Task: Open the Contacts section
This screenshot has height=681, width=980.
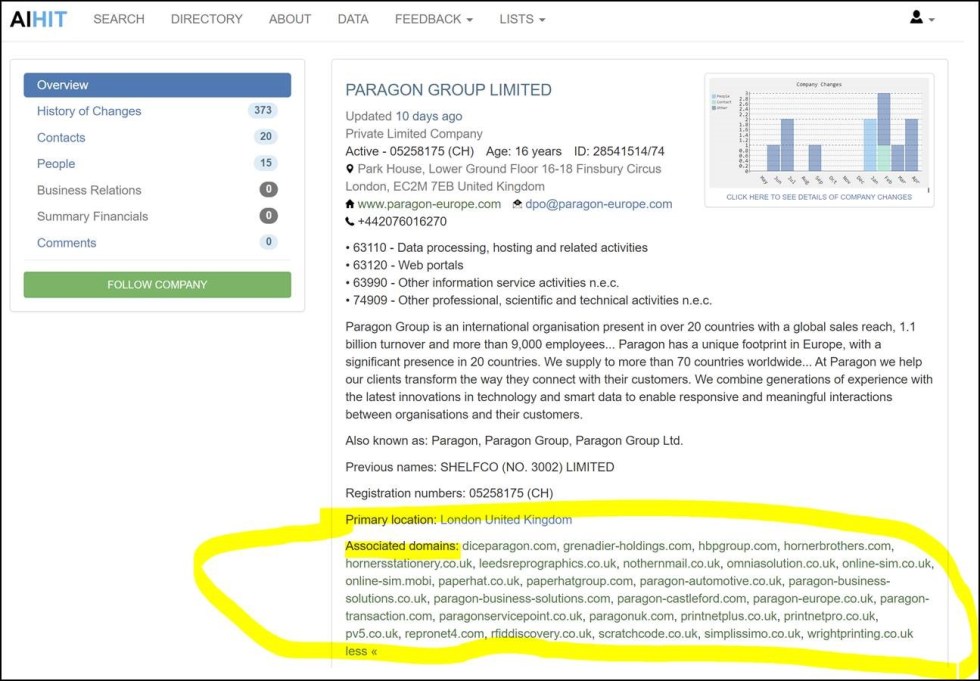Action: click(x=61, y=137)
